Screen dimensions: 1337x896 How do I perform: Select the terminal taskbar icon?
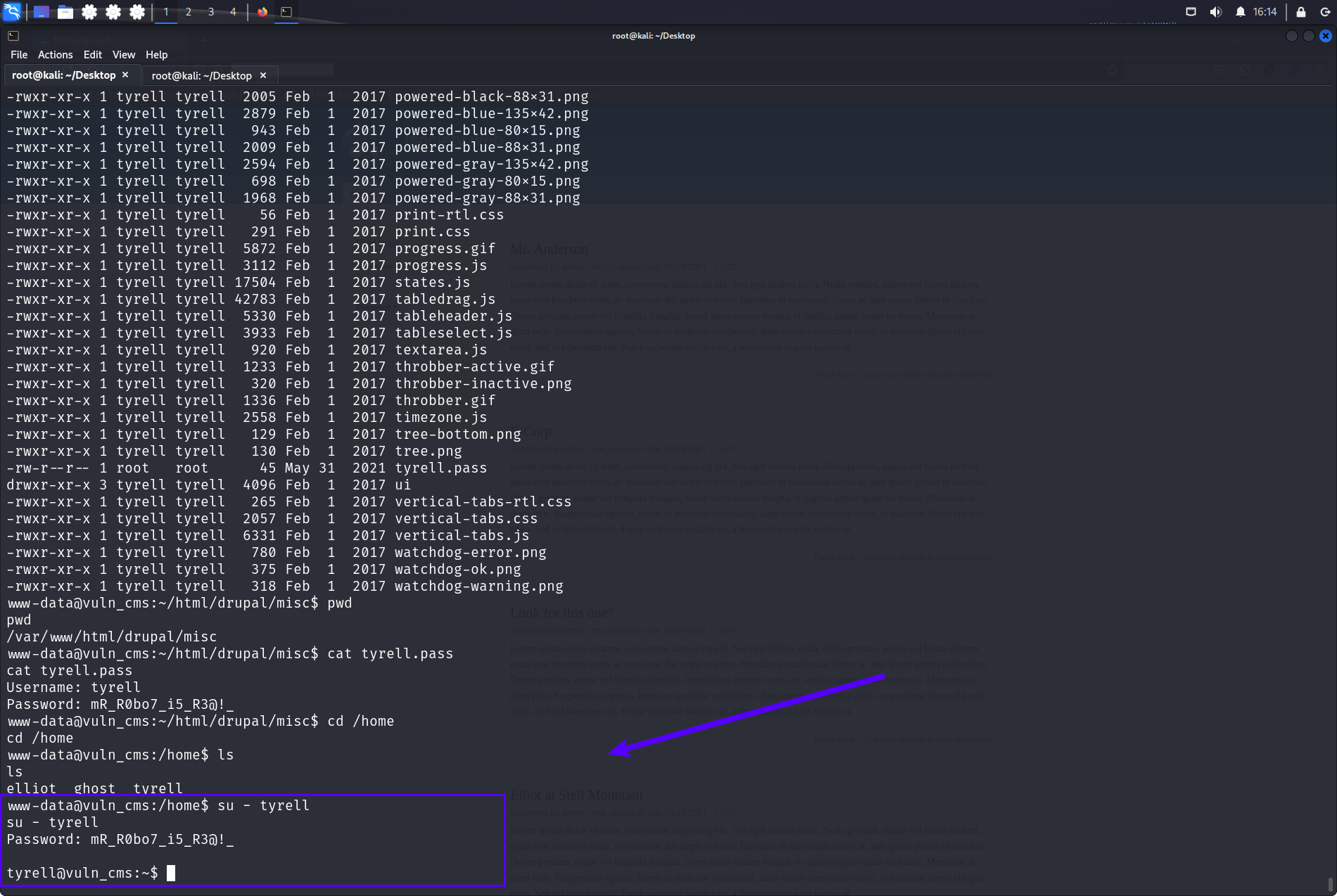click(286, 12)
